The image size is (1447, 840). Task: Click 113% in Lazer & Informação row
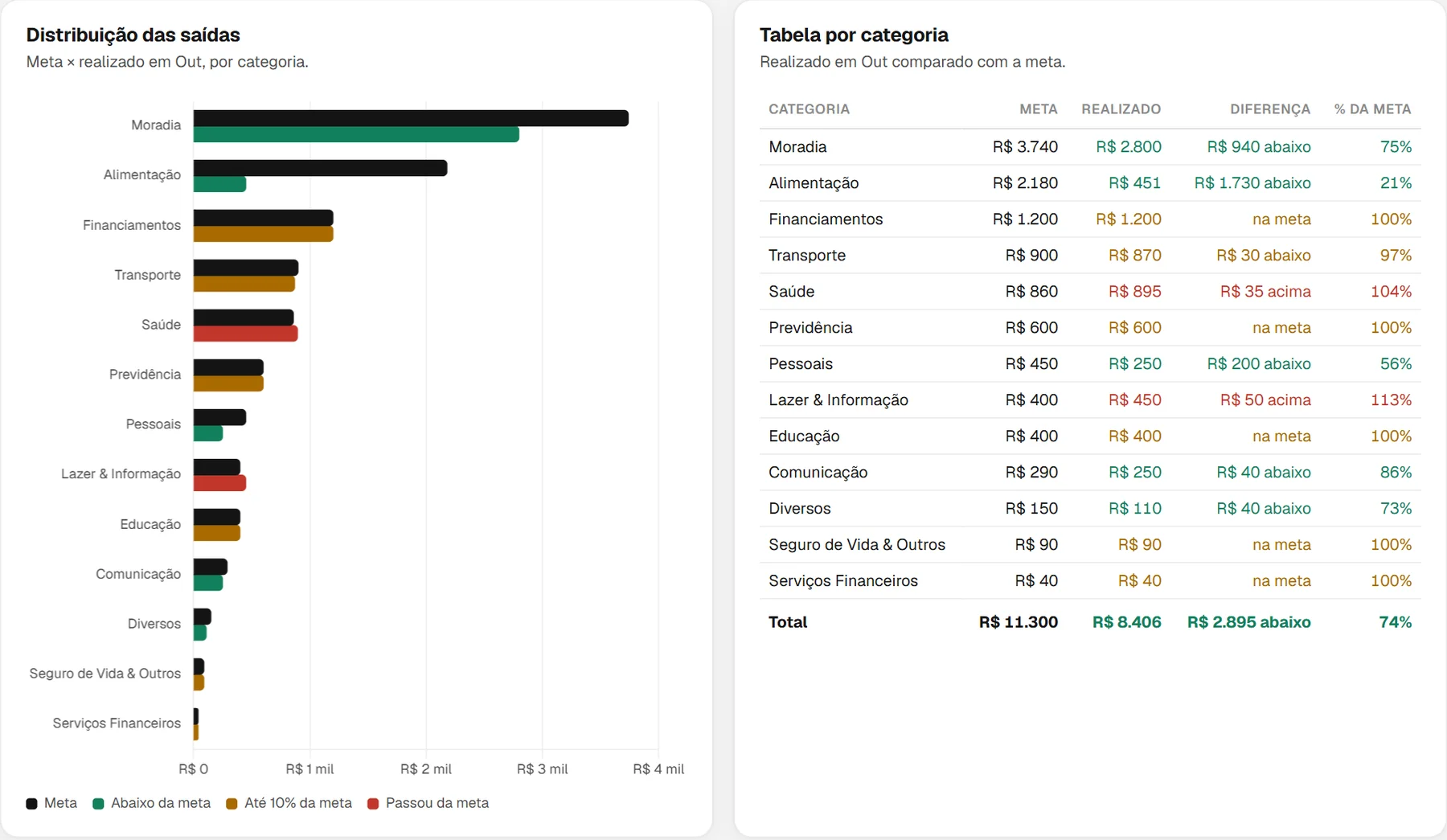[1392, 400]
